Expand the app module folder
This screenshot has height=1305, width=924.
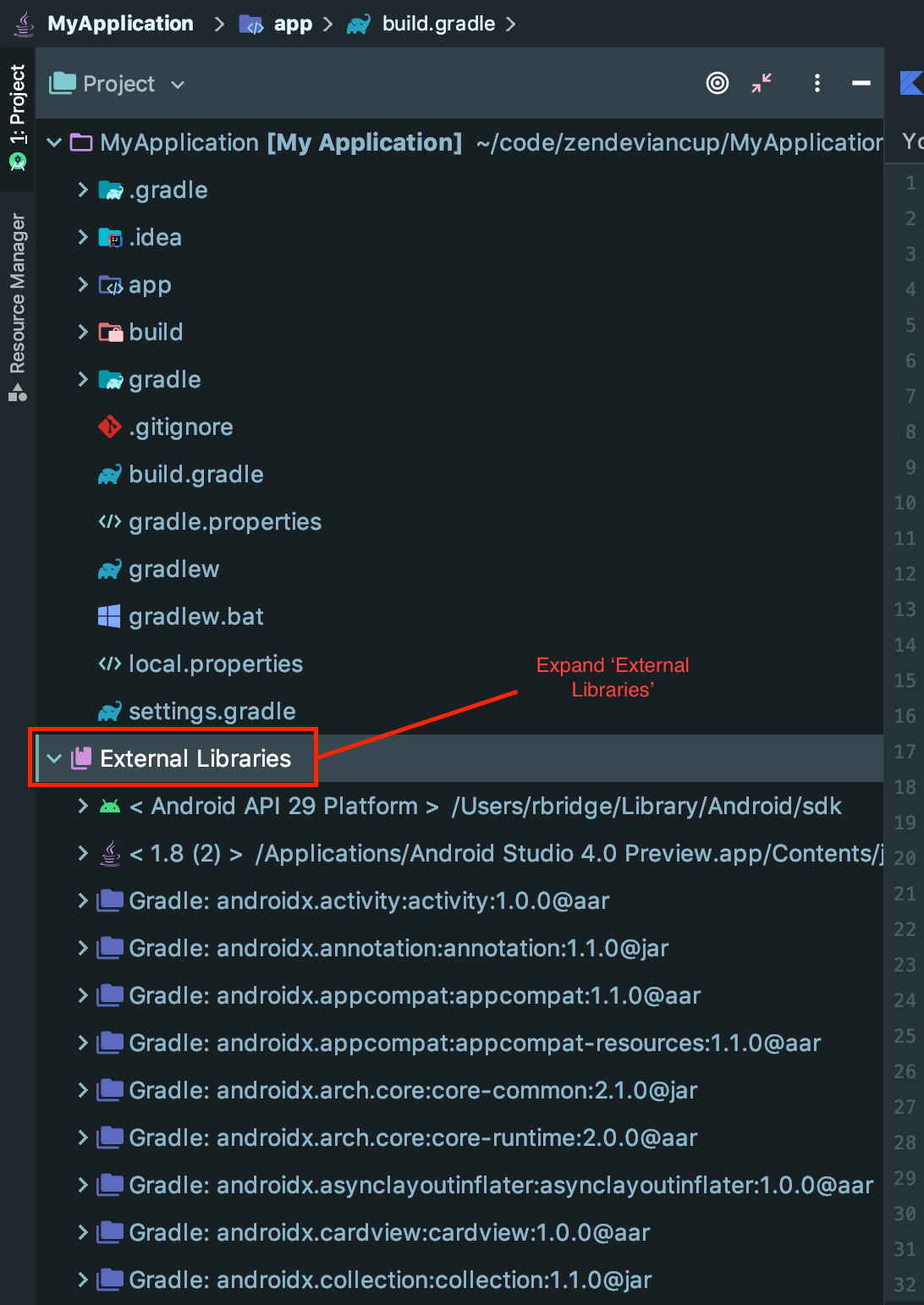coord(83,284)
